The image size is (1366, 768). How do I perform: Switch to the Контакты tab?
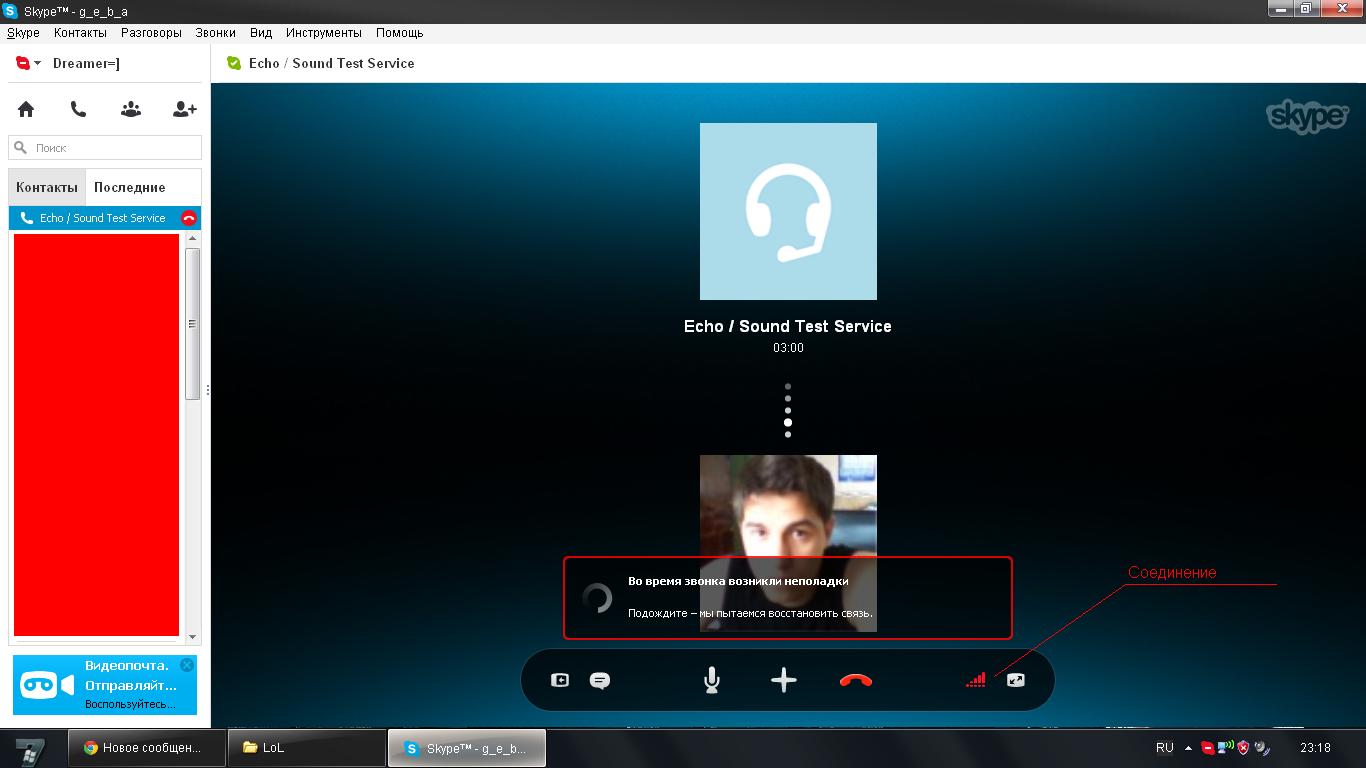47,187
